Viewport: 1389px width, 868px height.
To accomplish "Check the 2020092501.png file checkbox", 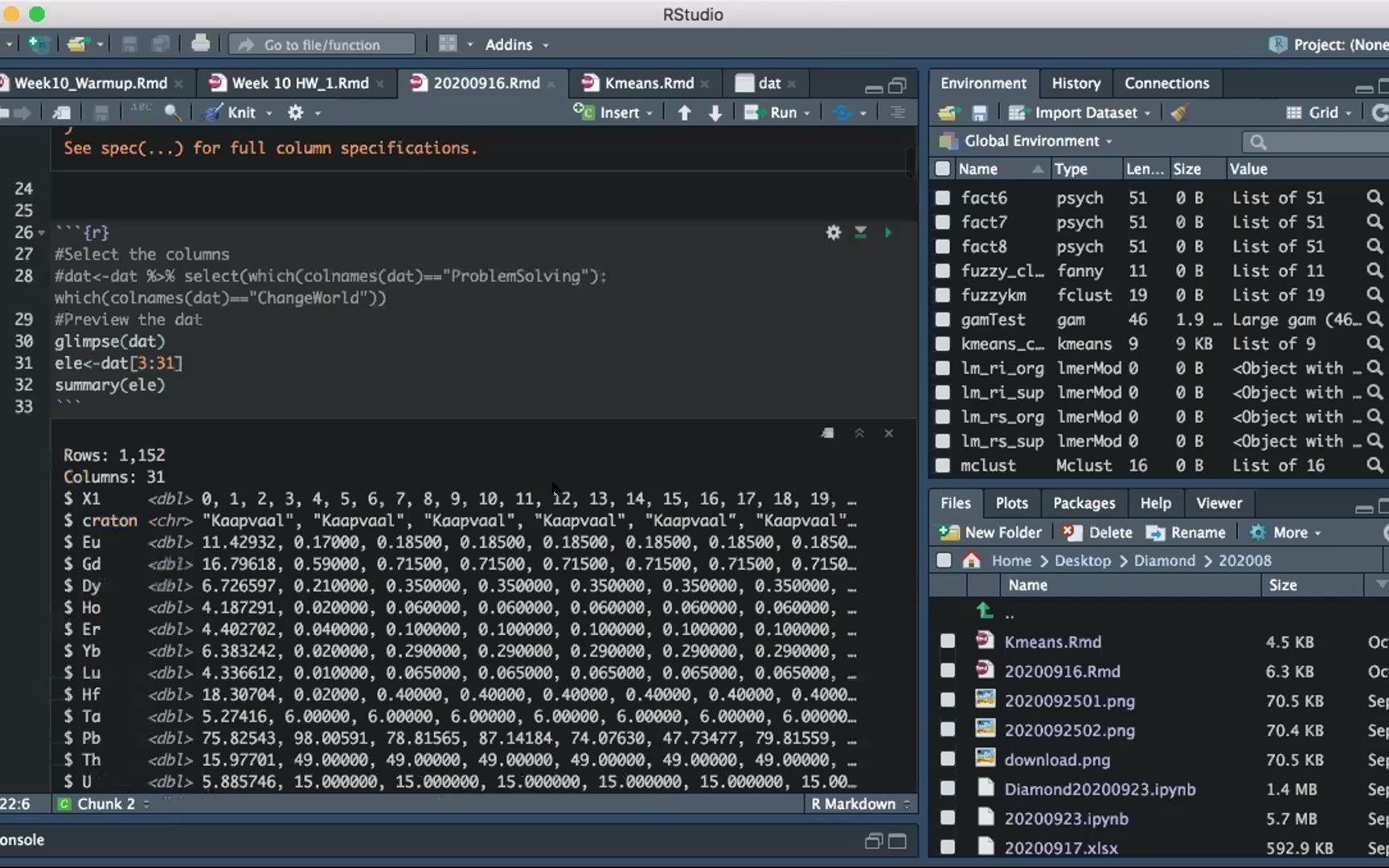I will pyautogui.click(x=948, y=700).
